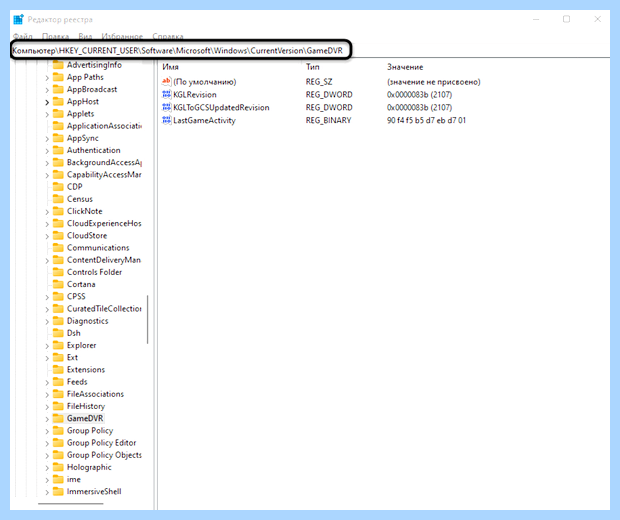Open the Favorites (Избранное) menu

point(122,36)
